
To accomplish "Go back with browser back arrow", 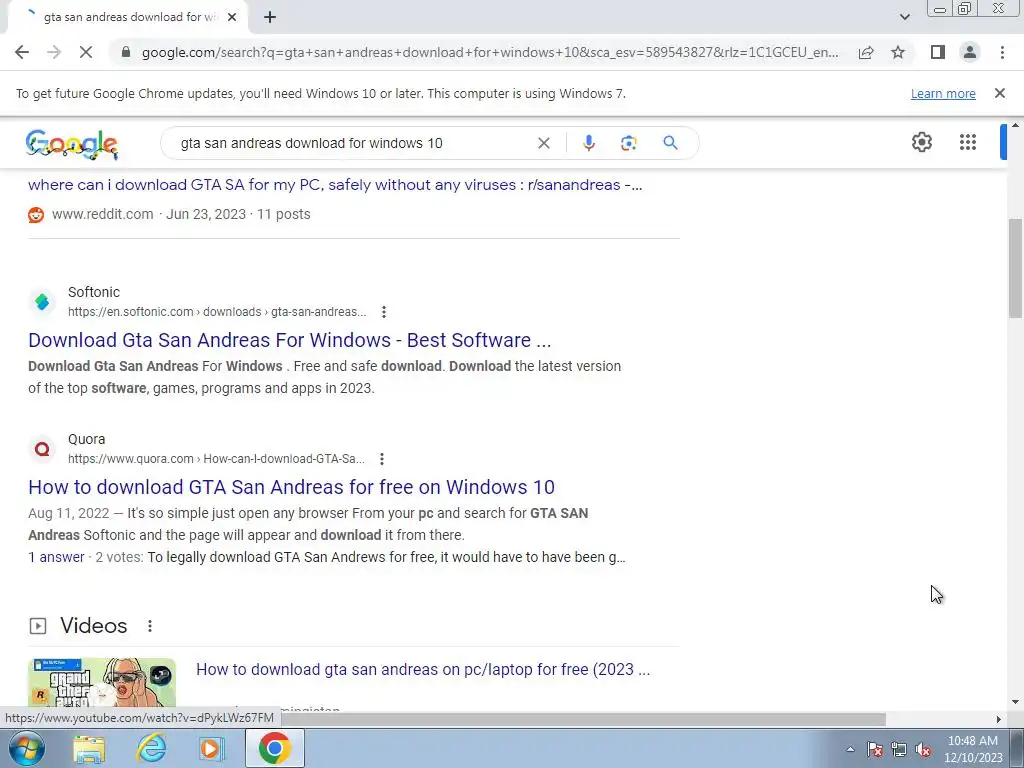I will [22, 52].
